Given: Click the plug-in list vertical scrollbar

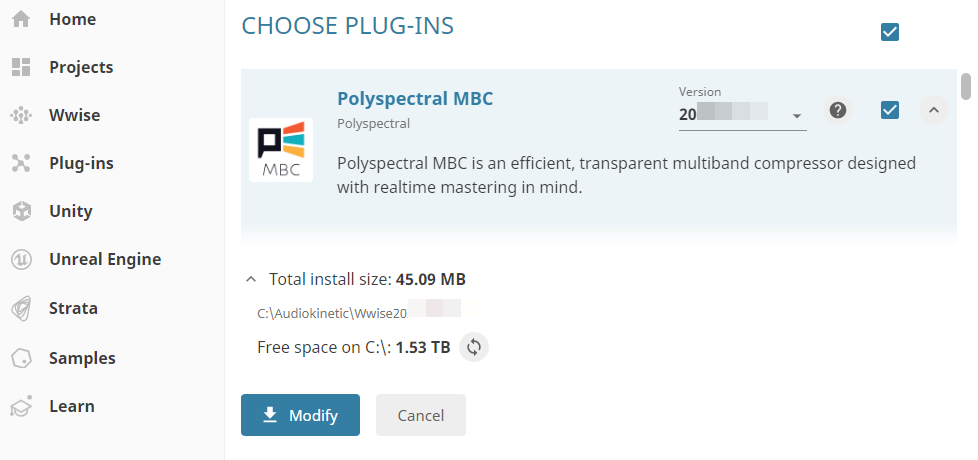Looking at the screenshot, I should [966, 86].
